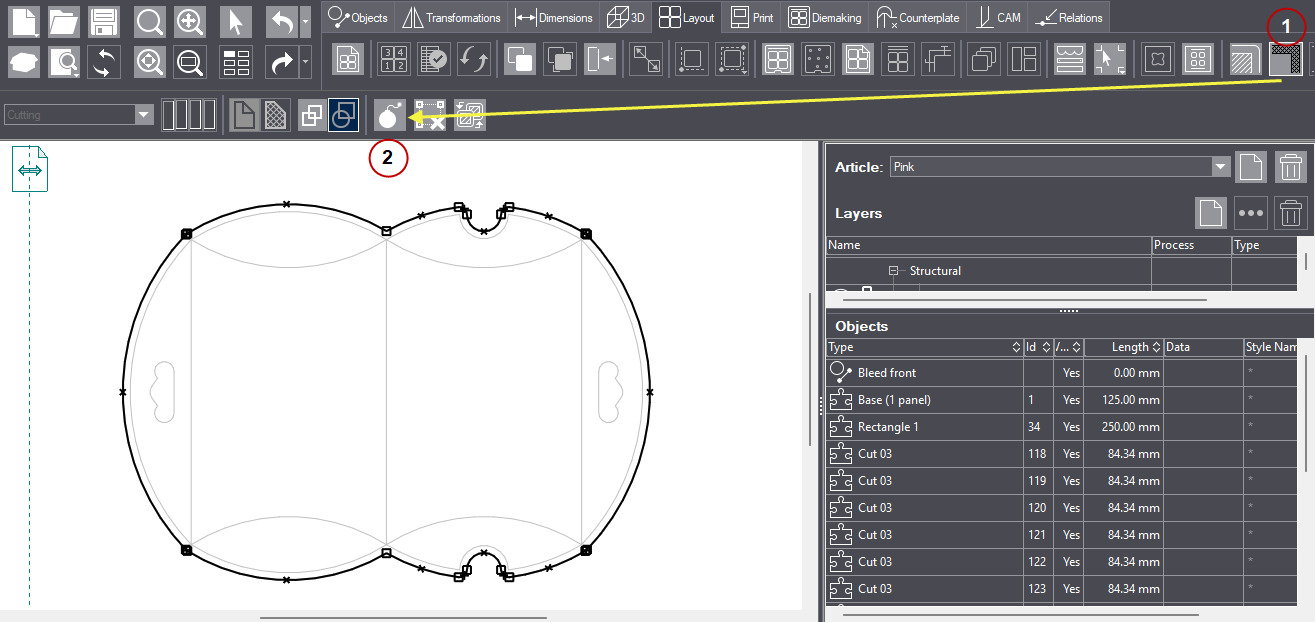This screenshot has height=622, width=1315.
Task: Click the save floppy disk icon
Action: pyautogui.click(x=104, y=21)
